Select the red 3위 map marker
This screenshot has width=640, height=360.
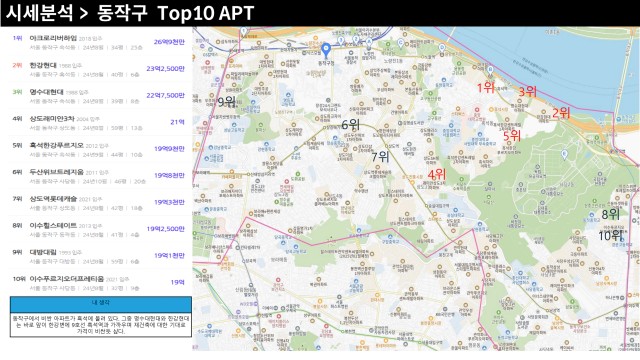click(x=527, y=91)
